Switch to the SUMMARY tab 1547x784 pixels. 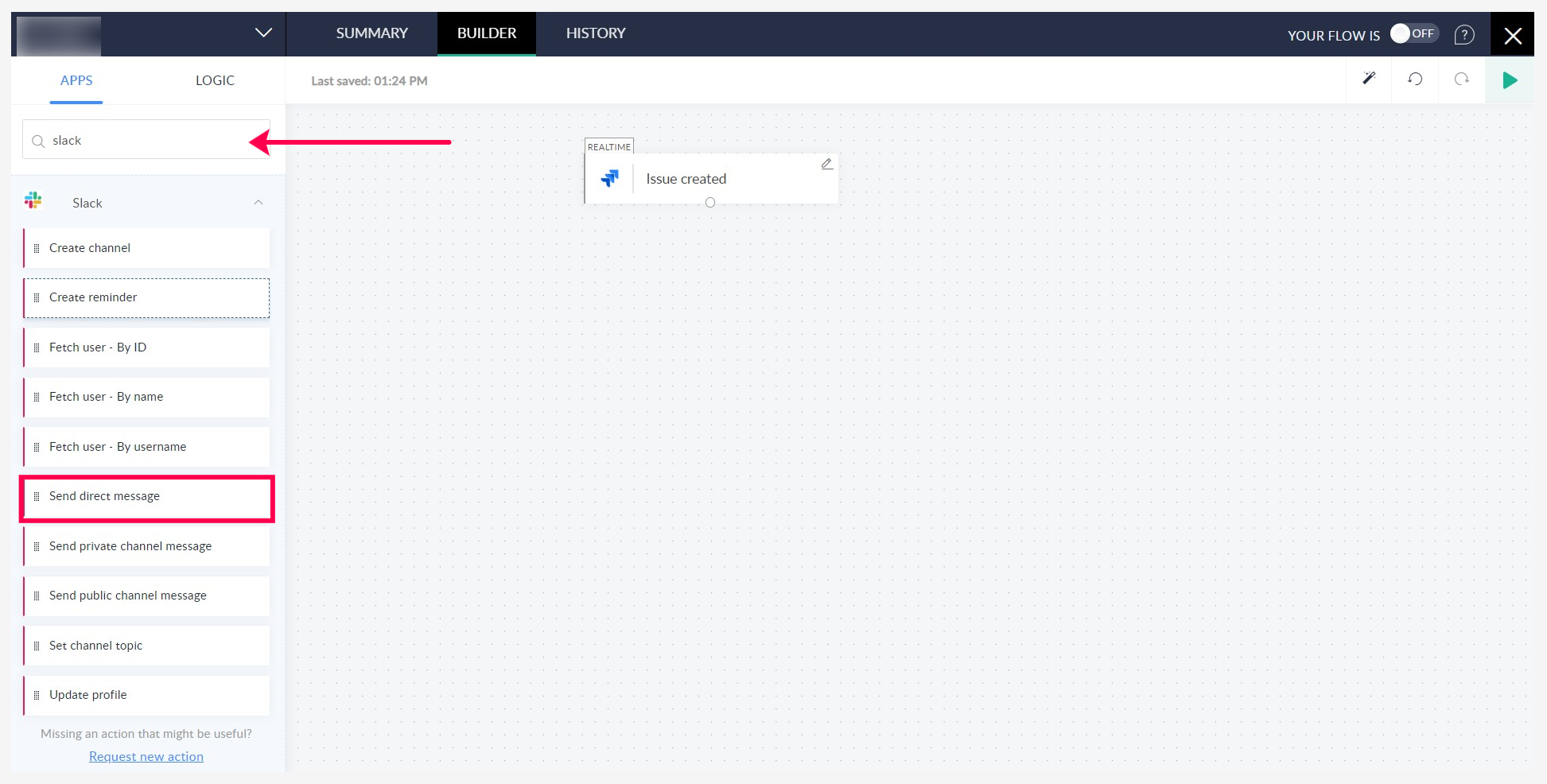point(371,33)
